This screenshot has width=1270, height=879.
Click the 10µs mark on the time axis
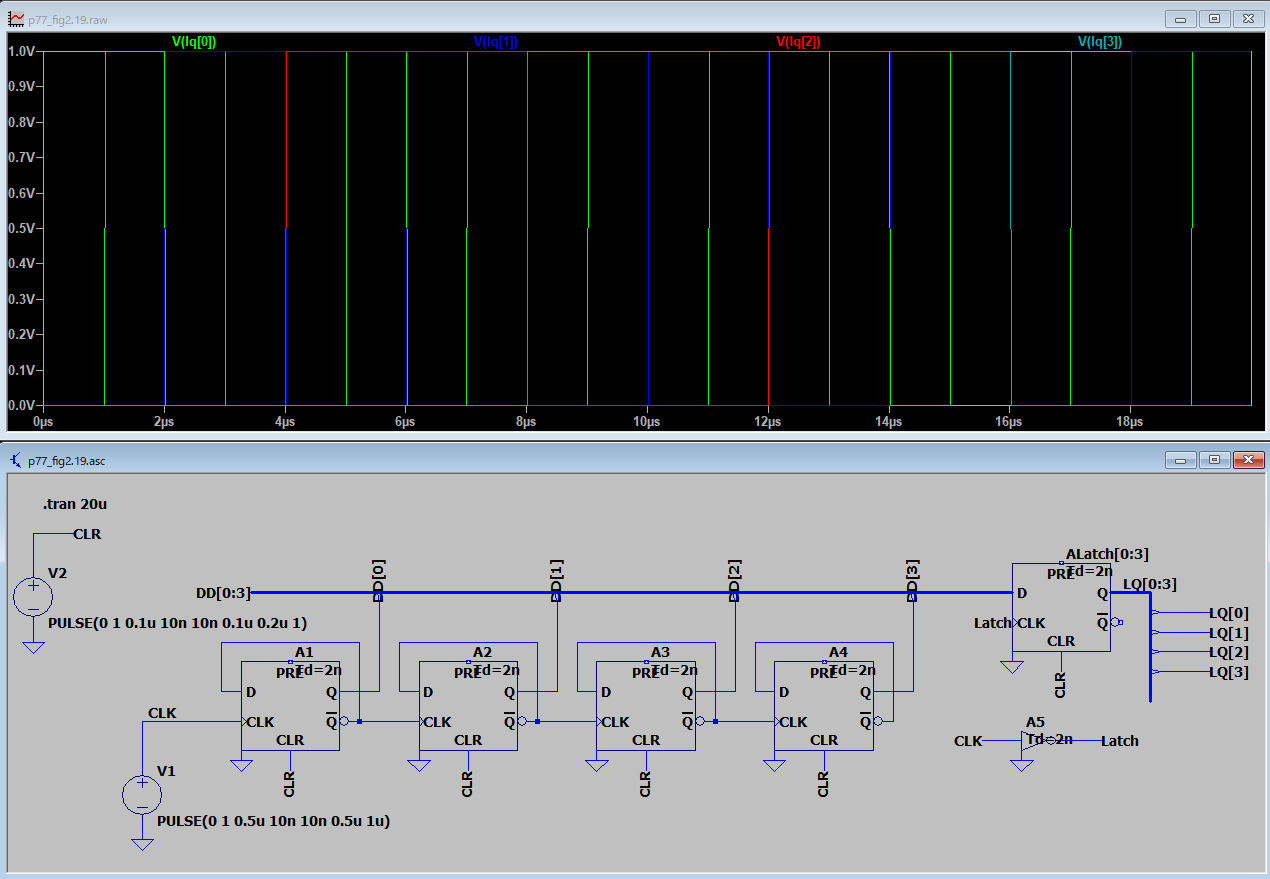click(647, 422)
